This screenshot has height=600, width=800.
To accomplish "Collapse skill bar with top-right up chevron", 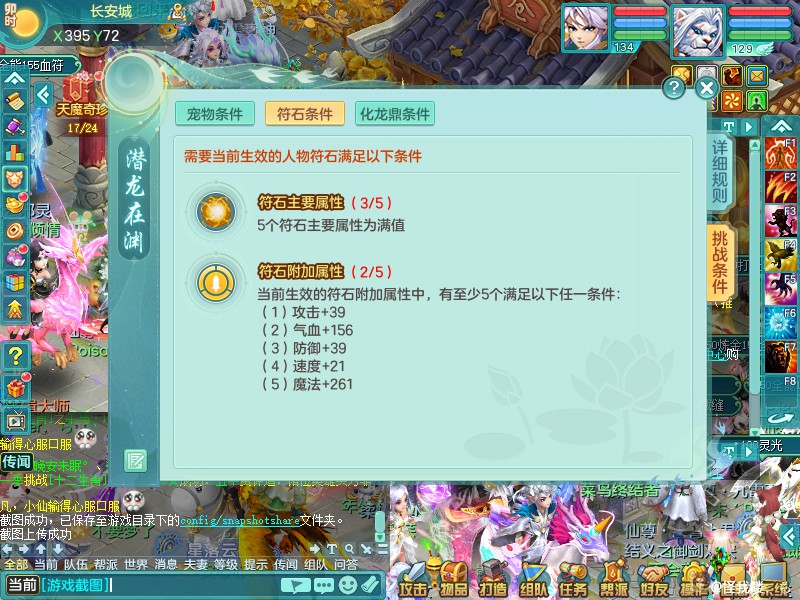I will (781, 126).
